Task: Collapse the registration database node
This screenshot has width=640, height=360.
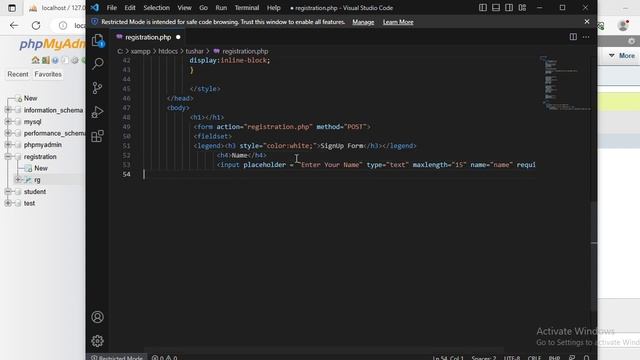Action: pos(8,156)
